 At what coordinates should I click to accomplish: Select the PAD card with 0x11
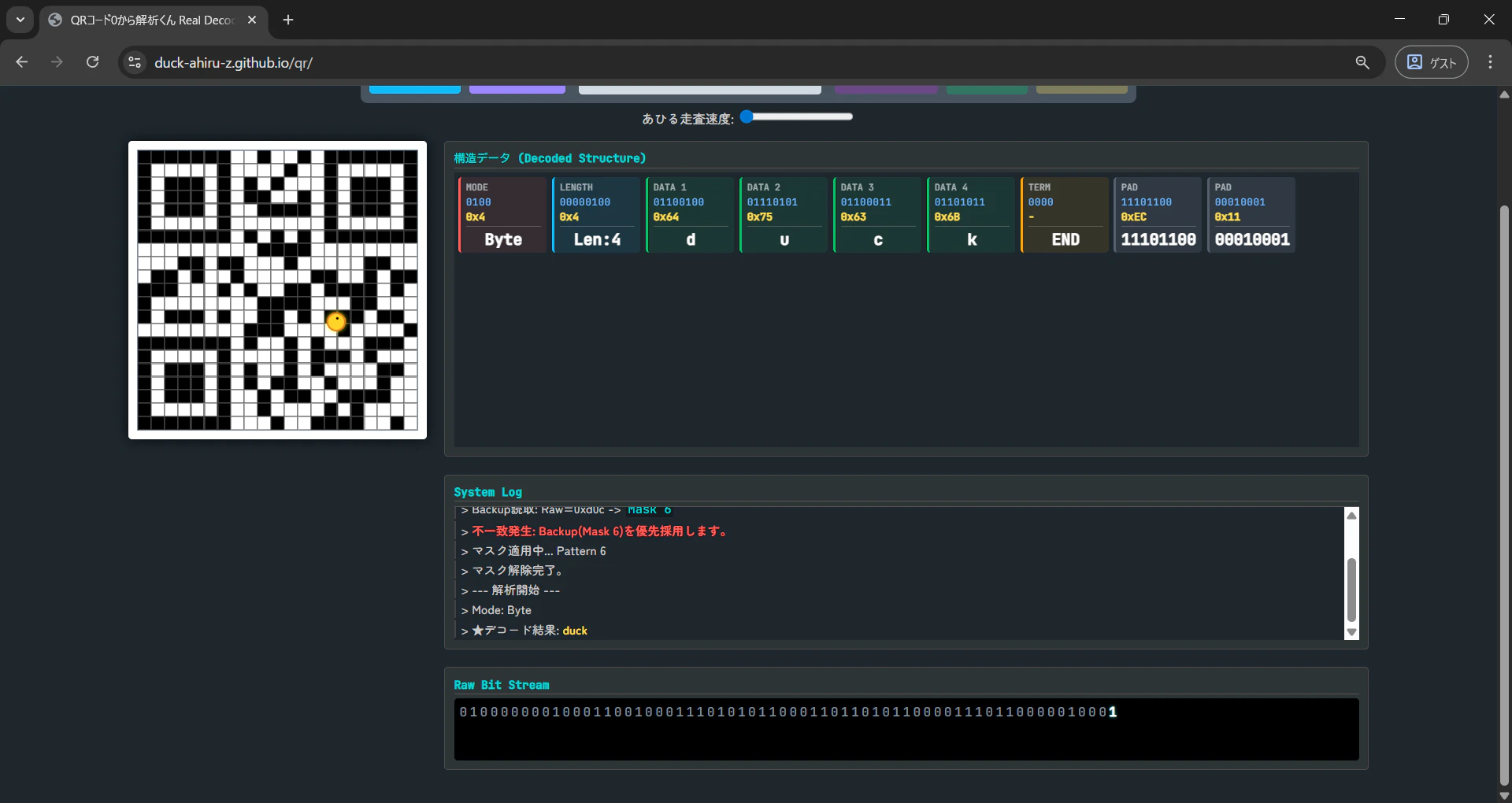(1251, 215)
